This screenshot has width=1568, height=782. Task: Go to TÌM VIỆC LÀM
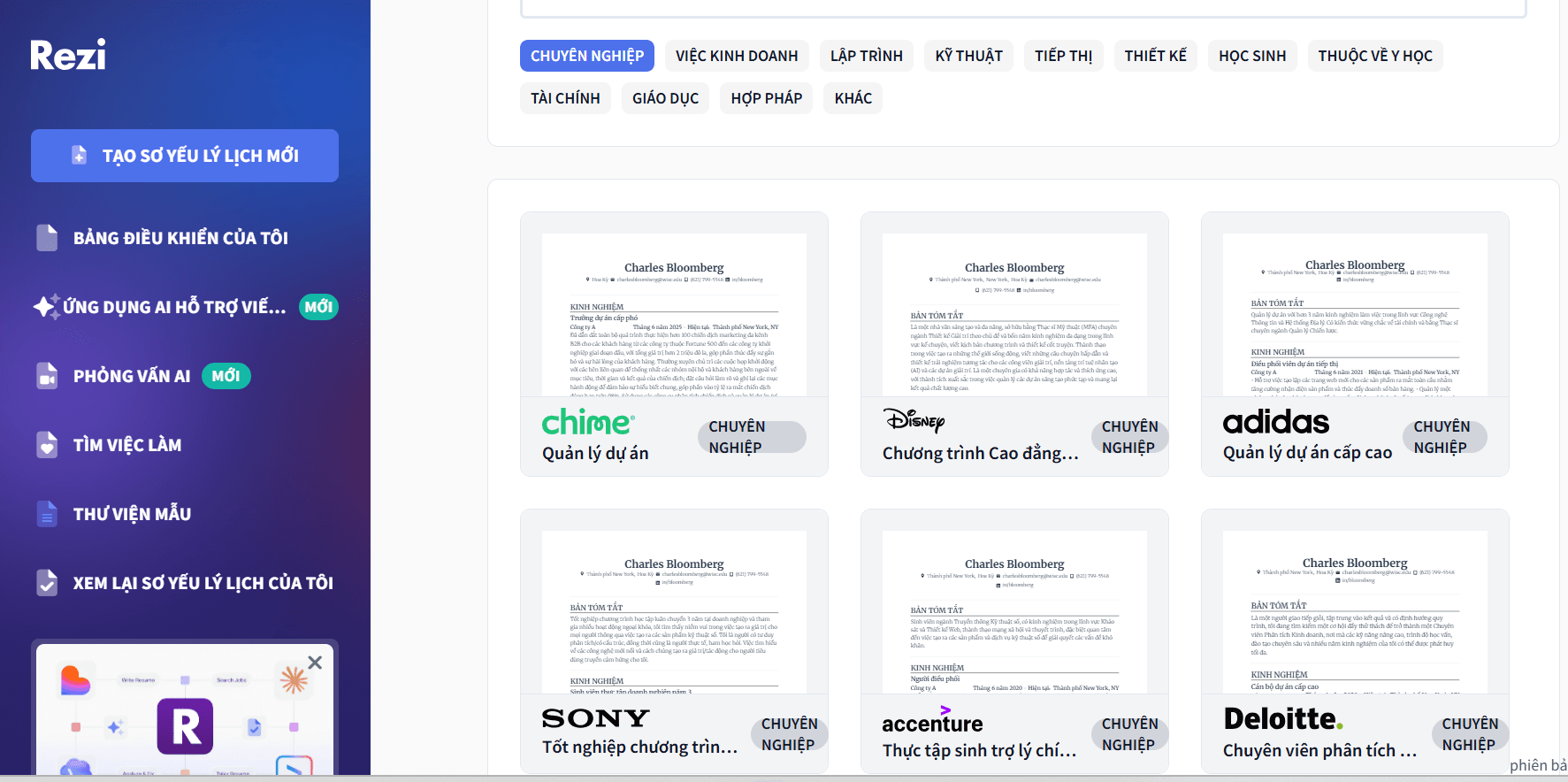click(127, 445)
